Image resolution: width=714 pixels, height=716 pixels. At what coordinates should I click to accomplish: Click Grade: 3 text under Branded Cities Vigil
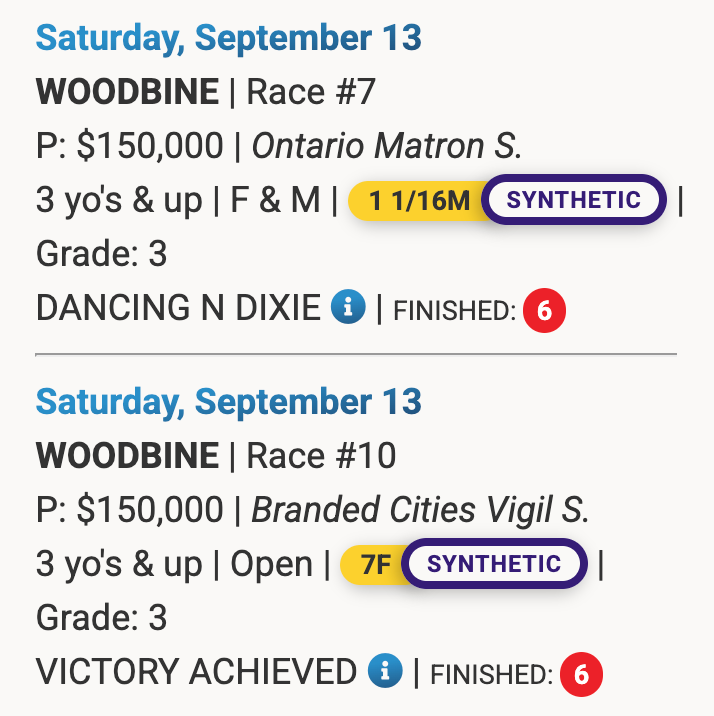pos(101,617)
